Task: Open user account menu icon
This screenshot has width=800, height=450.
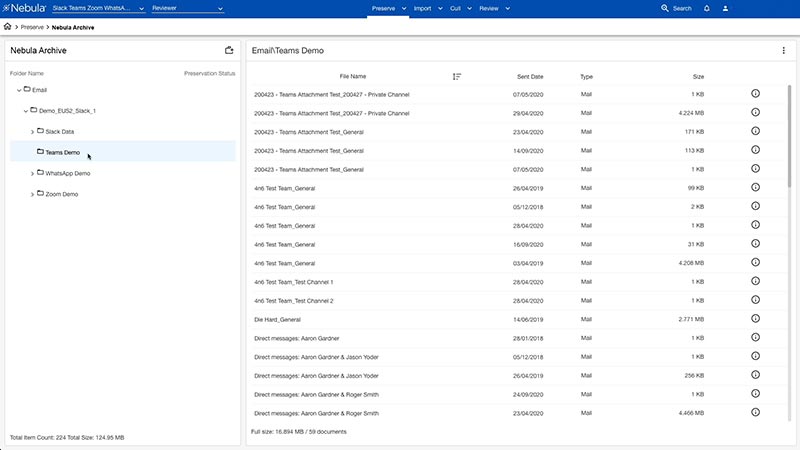Action: click(x=725, y=8)
